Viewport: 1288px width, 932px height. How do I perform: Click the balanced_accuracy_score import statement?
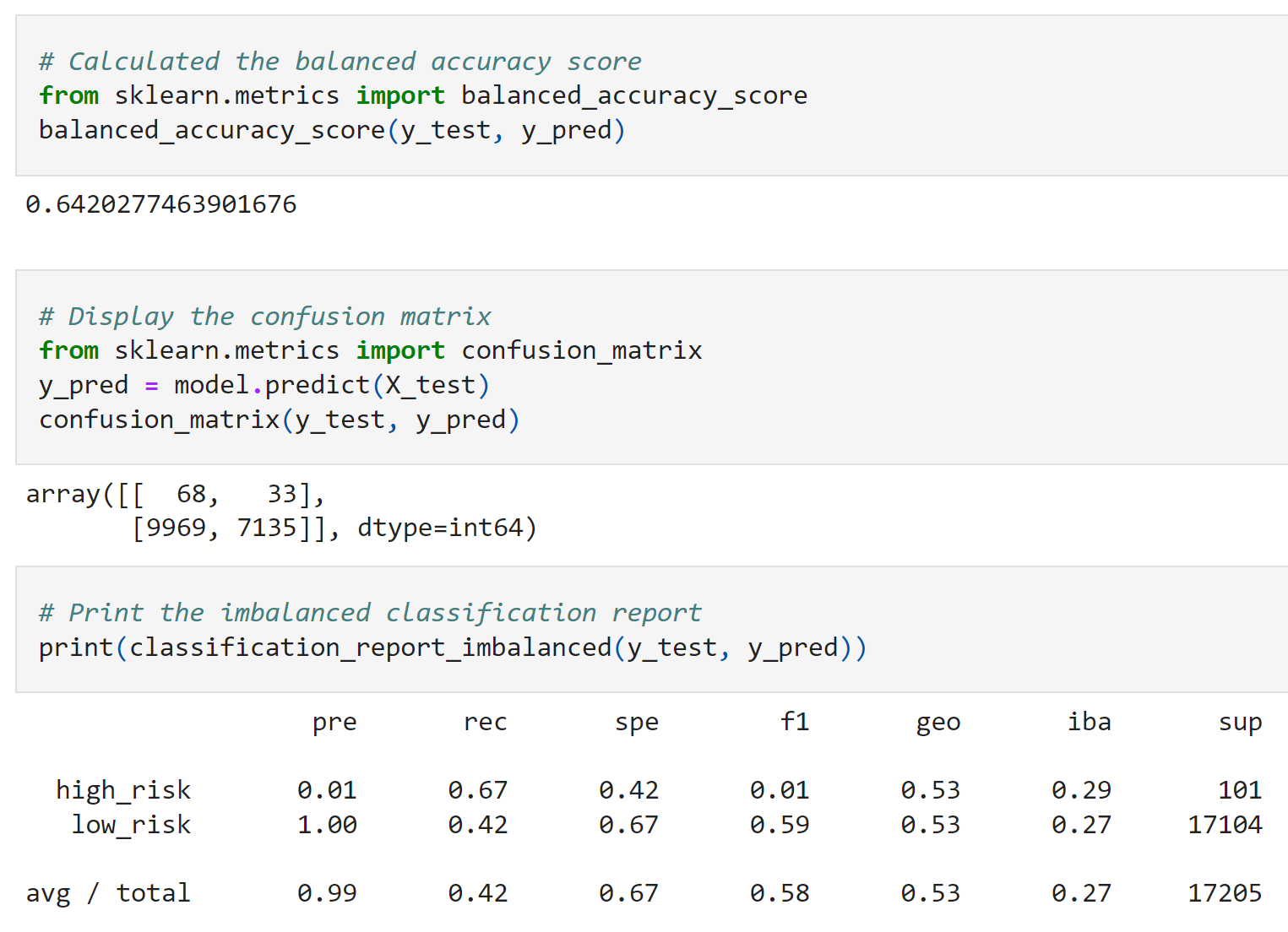coord(423,95)
